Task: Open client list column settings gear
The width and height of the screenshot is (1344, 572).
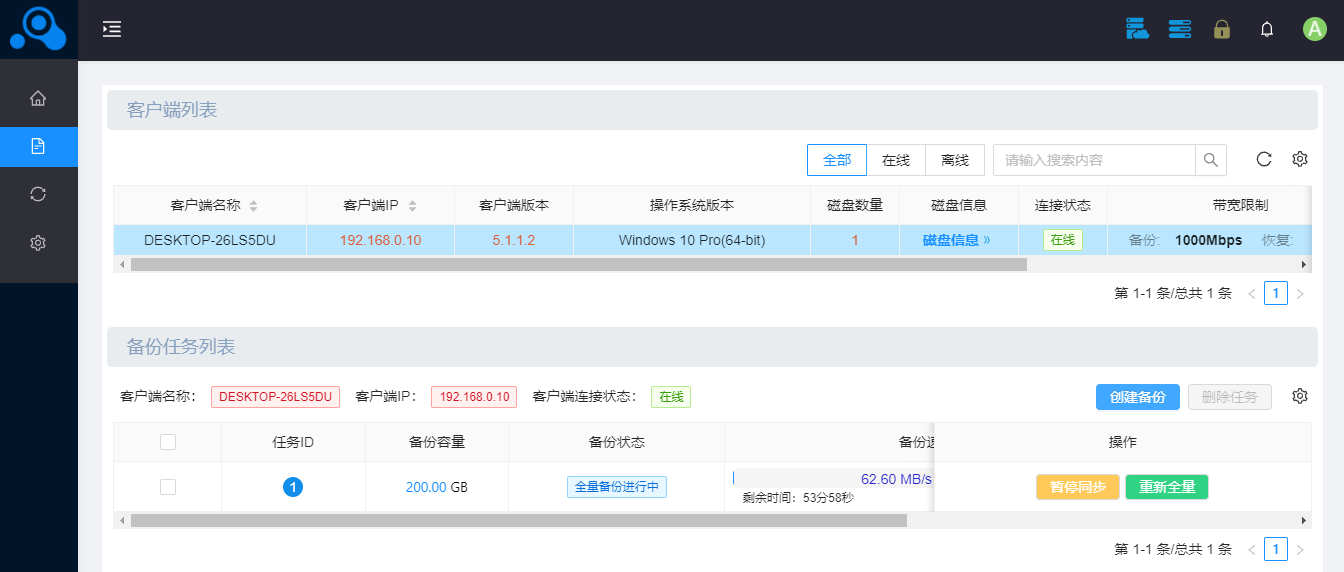Action: pos(1300,159)
